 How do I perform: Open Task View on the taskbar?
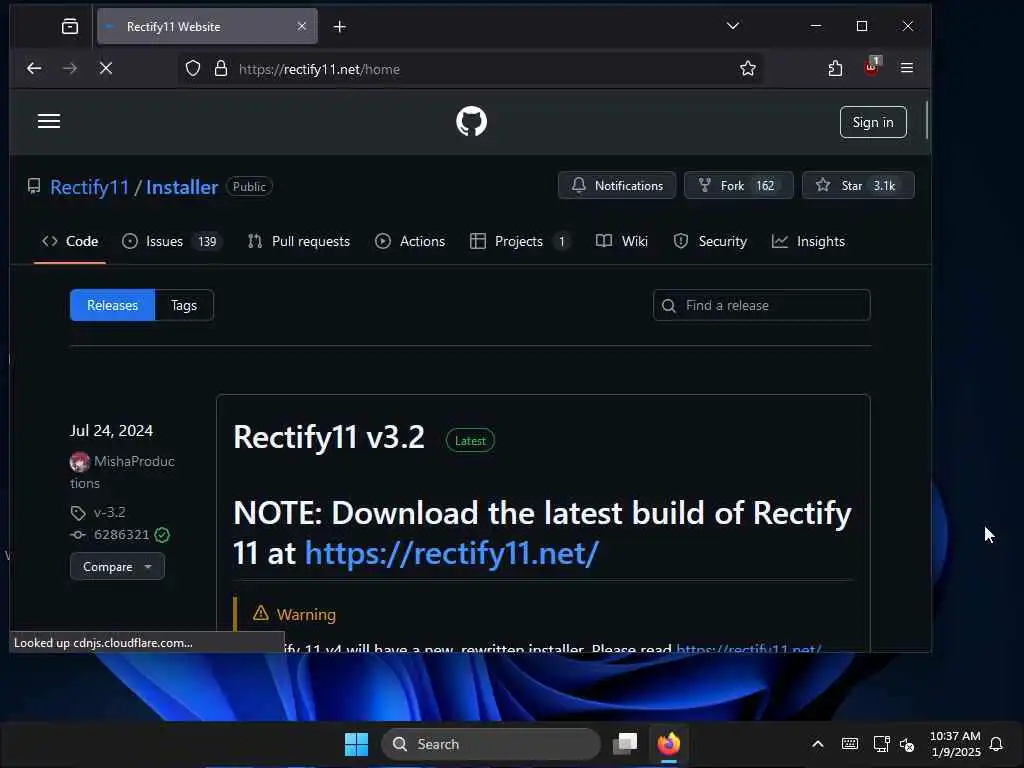(625, 744)
